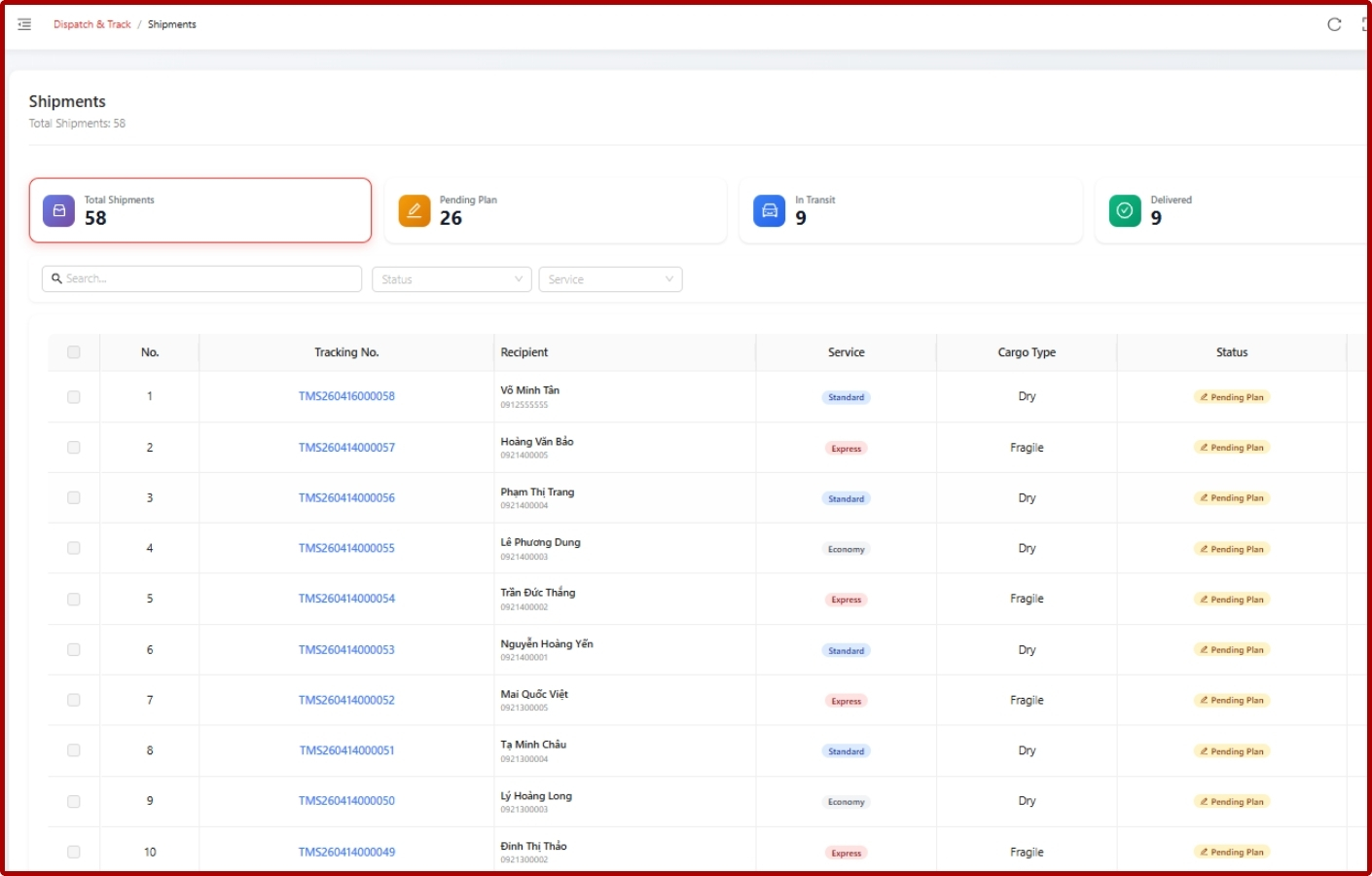The width and height of the screenshot is (1372, 876).
Task: Toggle the select-all checkbox in table header
Action: point(74,352)
